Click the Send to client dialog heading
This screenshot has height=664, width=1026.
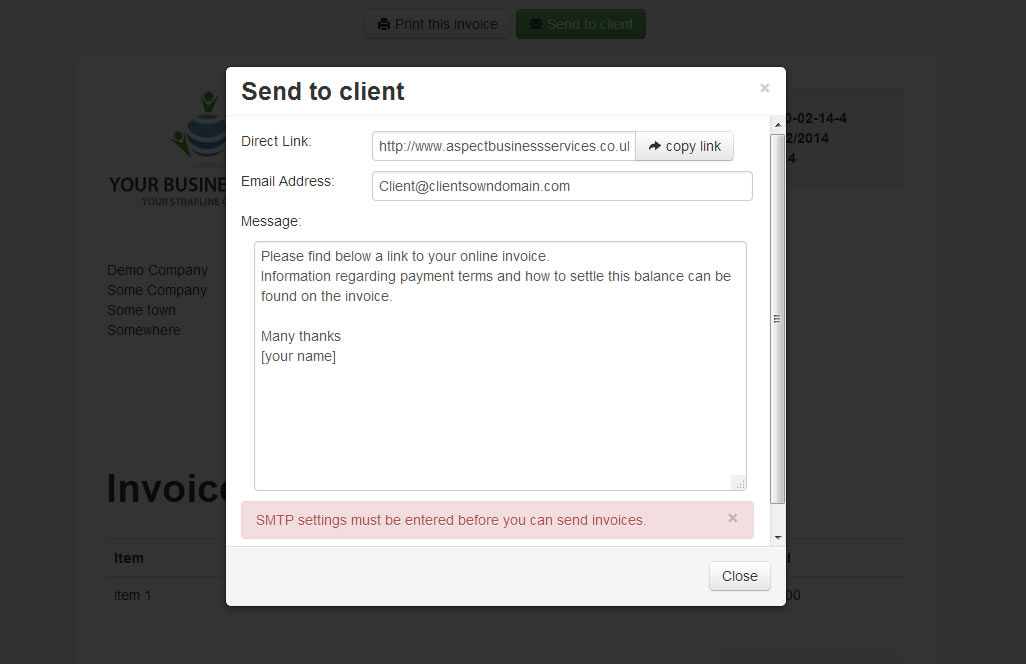pyautogui.click(x=323, y=92)
